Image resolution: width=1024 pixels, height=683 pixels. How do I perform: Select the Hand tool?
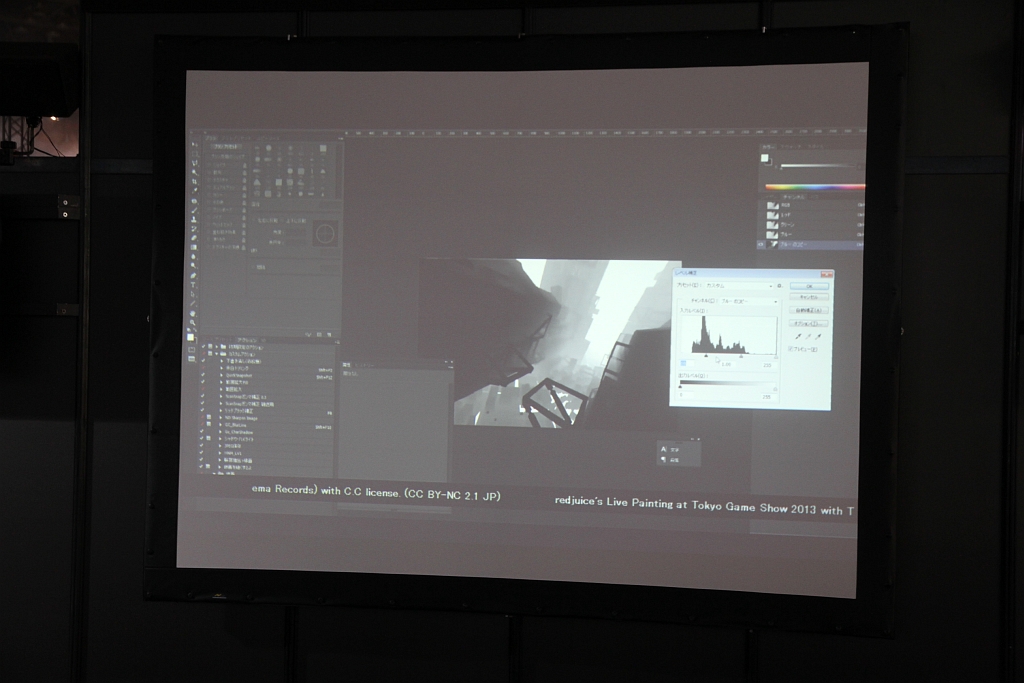click(x=193, y=313)
